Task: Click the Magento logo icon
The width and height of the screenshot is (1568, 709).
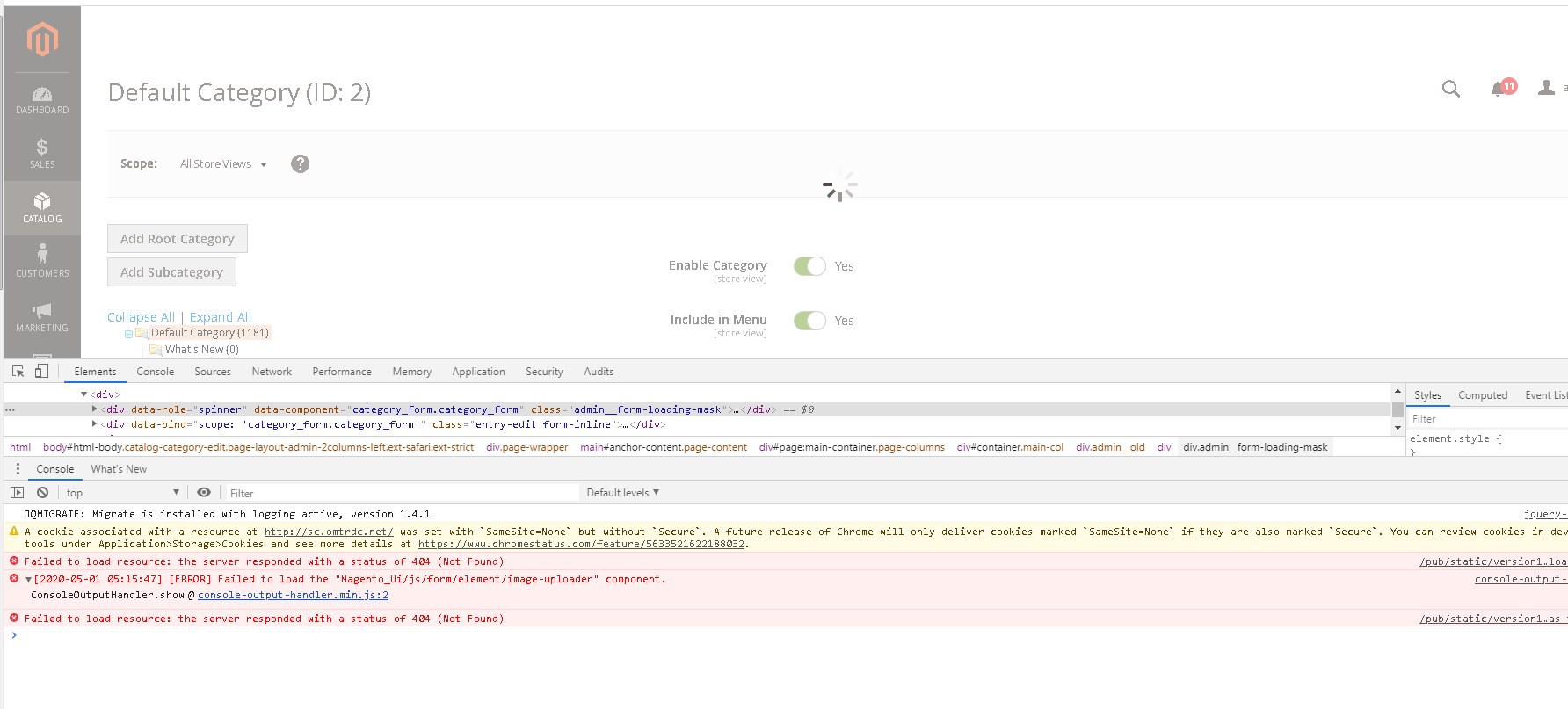Action: [x=42, y=40]
